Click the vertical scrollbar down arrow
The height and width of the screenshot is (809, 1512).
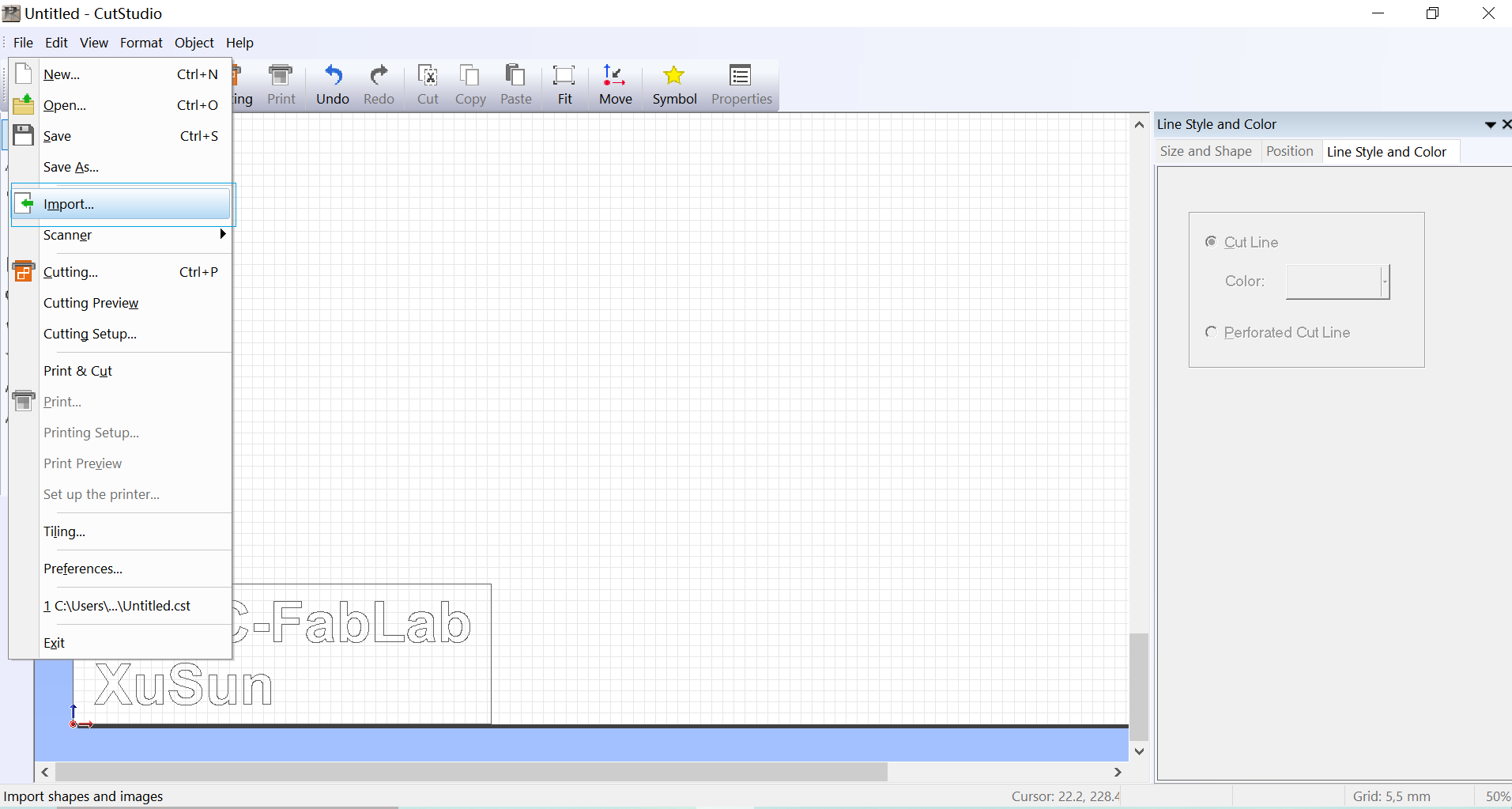point(1139,751)
